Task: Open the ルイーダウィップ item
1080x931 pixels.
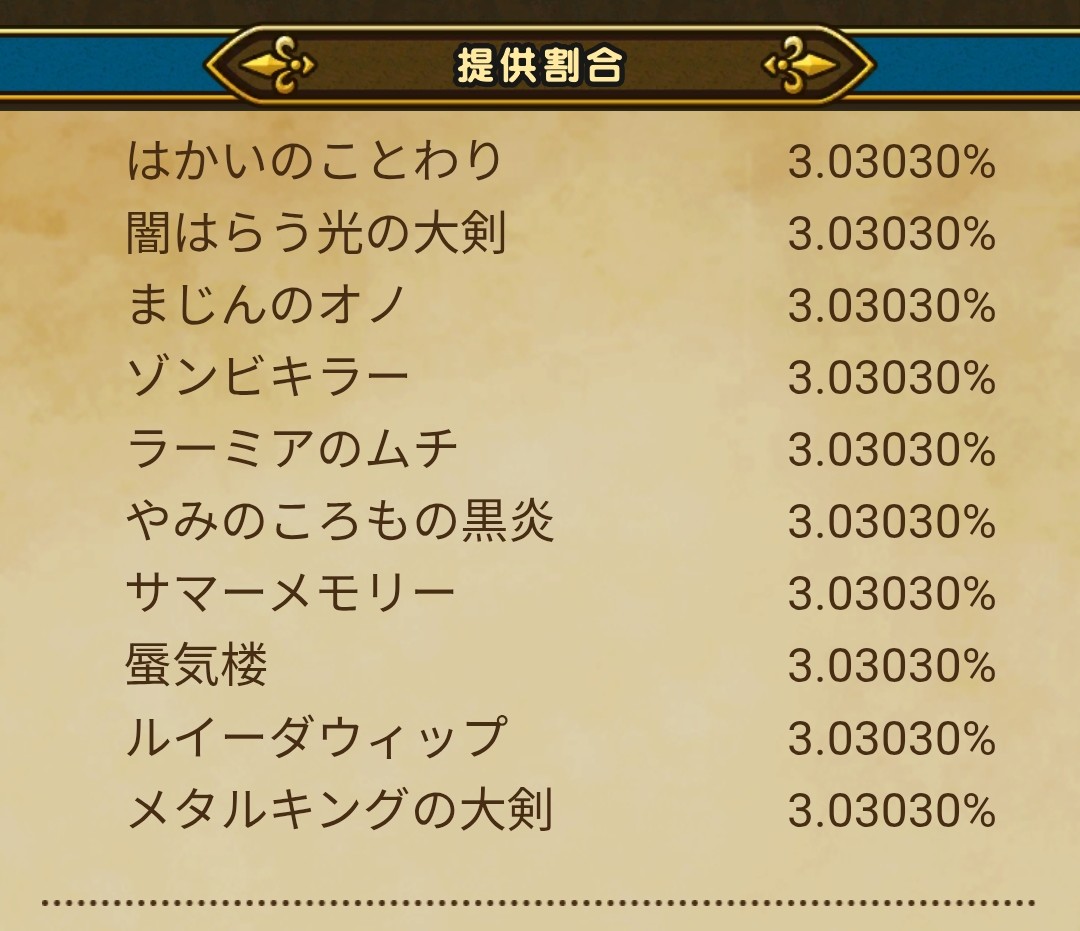Action: [316, 739]
